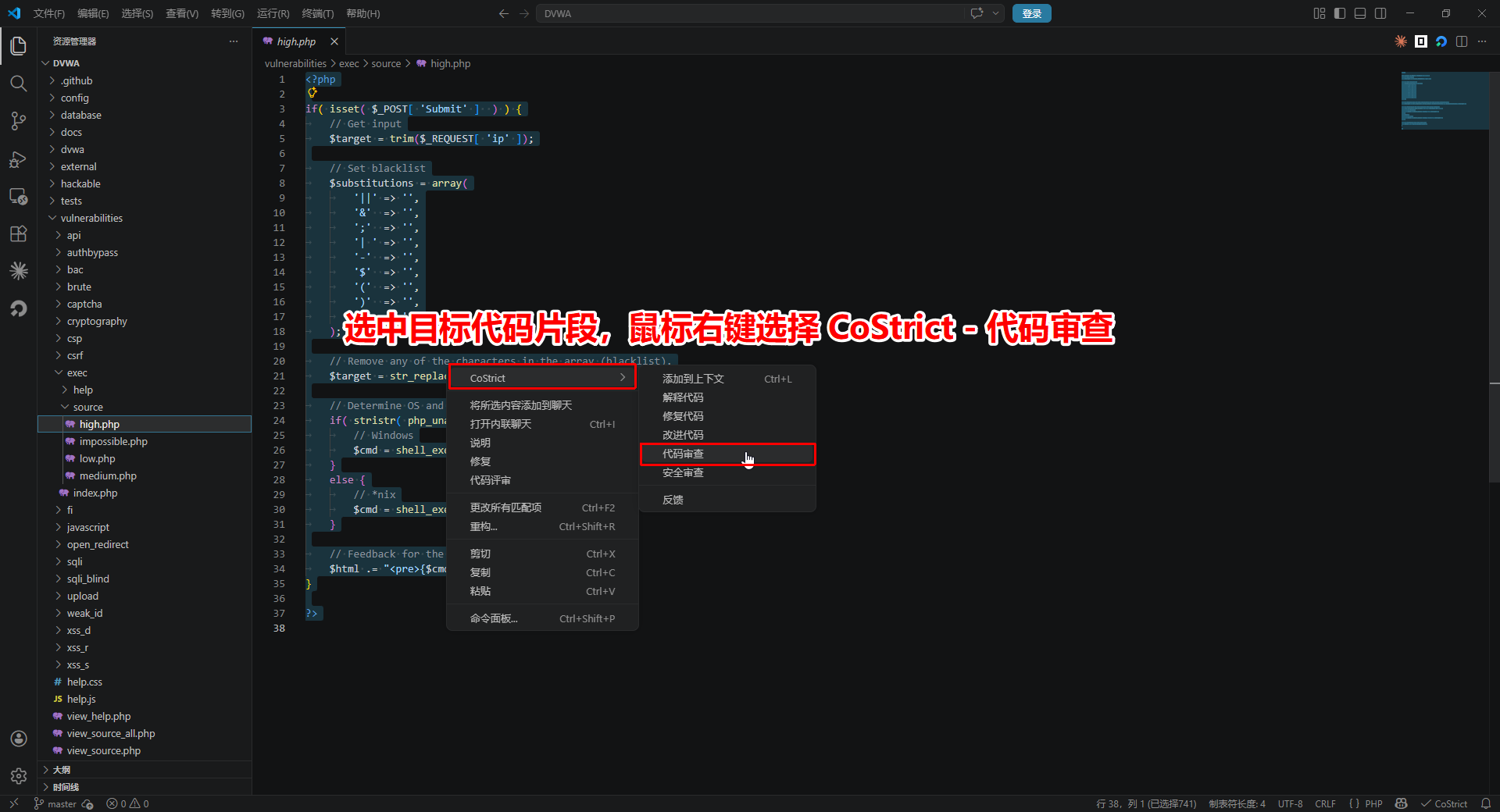Click the notifications bell in status bar
This screenshot has width=1500, height=812.
coord(1486,803)
